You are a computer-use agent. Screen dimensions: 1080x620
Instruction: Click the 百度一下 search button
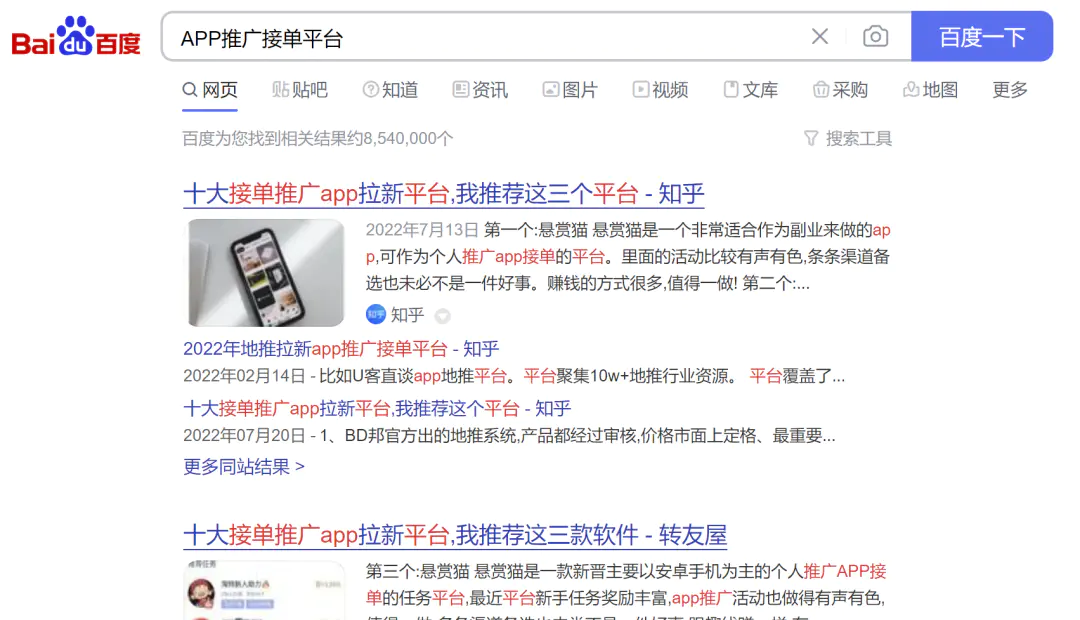982,37
